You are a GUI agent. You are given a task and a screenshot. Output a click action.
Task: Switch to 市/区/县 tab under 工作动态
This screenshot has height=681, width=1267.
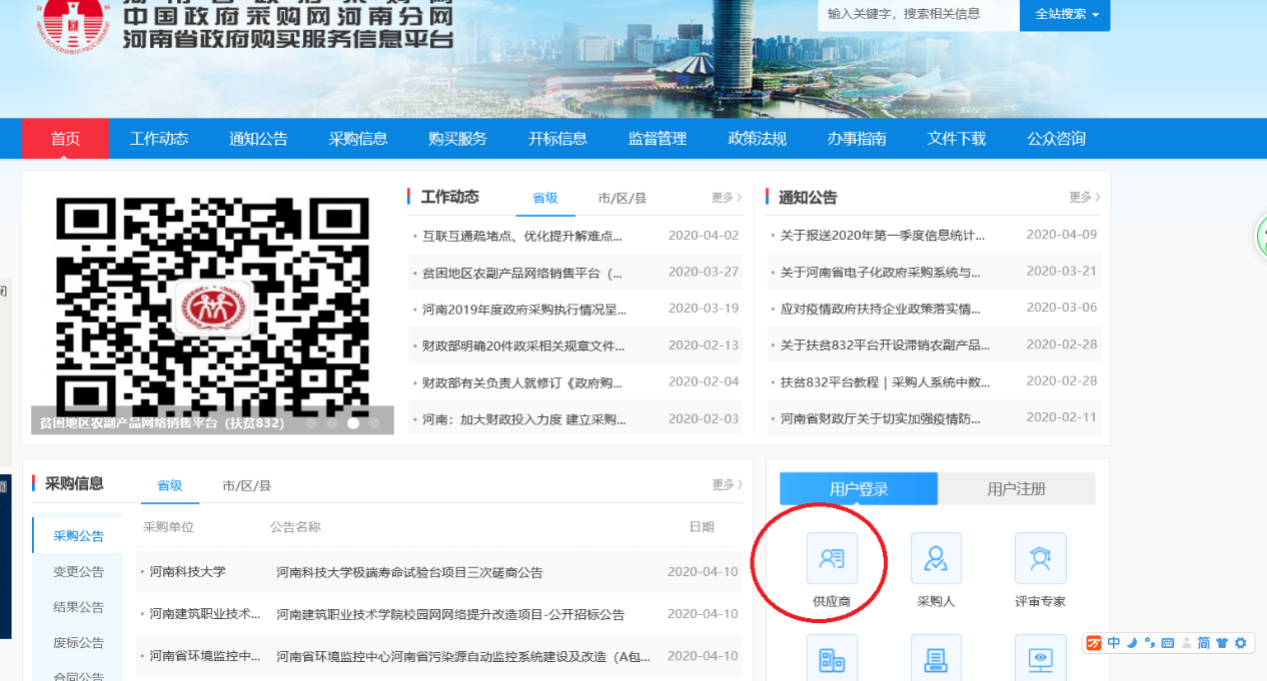coord(622,198)
